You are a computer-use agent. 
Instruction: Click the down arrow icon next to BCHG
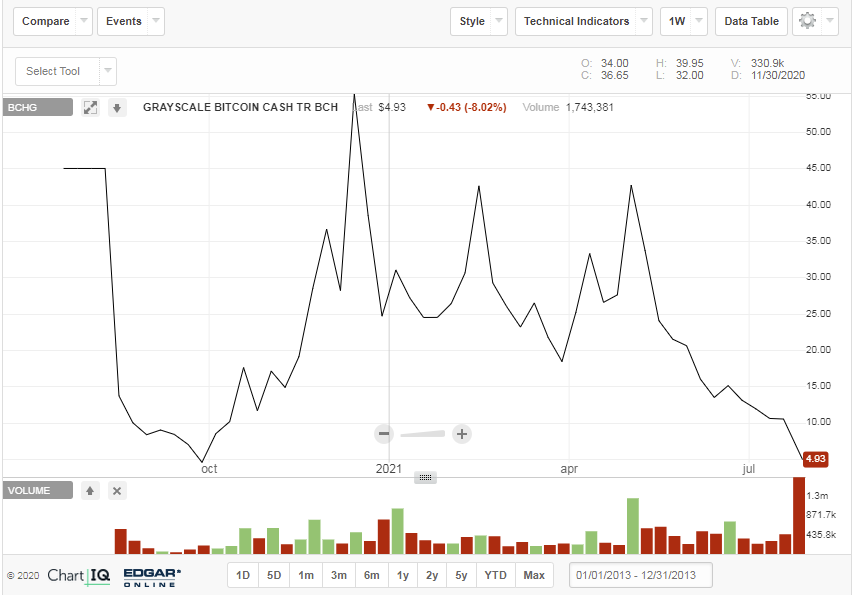pos(117,108)
